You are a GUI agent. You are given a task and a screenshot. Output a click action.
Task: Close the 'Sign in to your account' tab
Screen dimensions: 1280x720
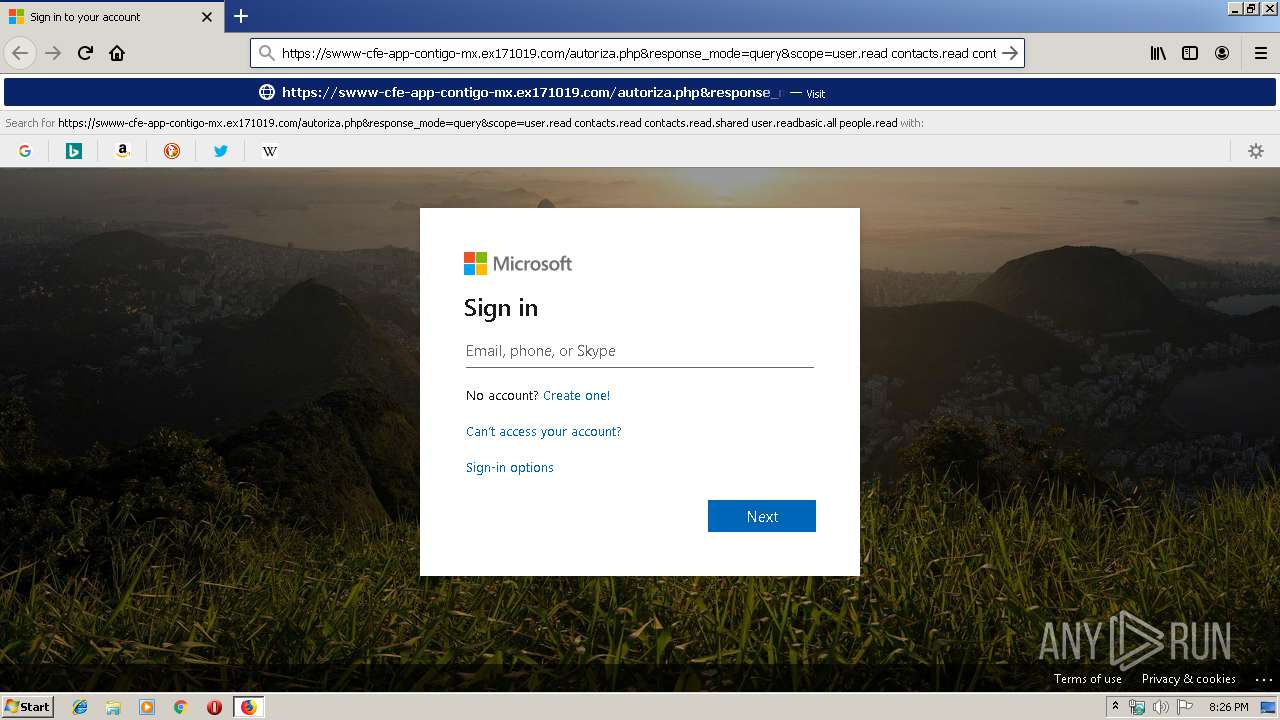(x=207, y=17)
